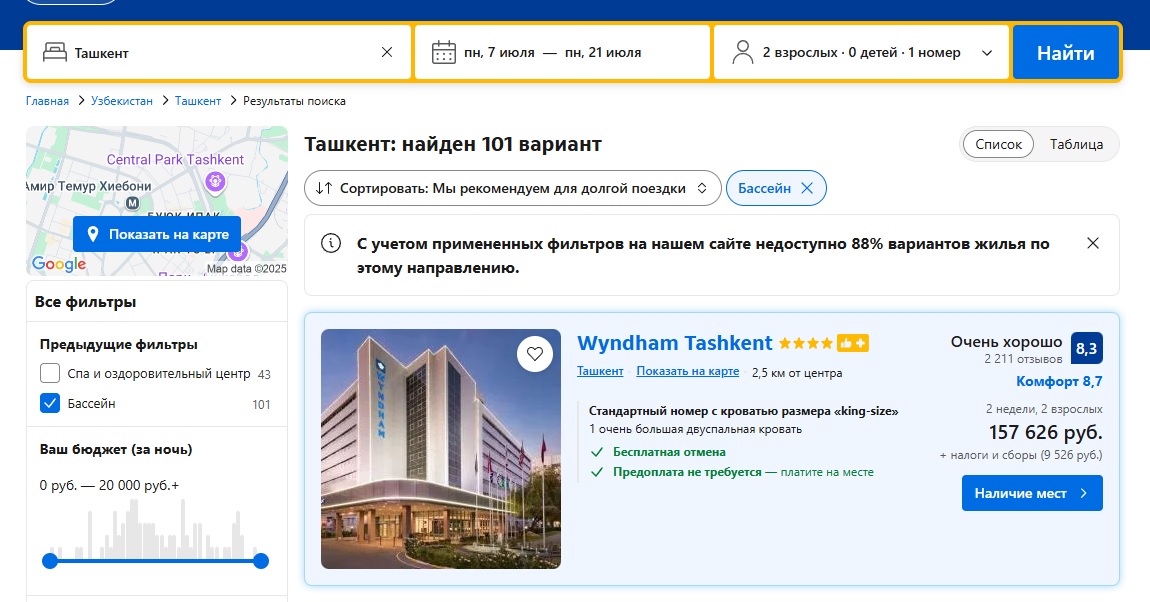
Task: Select check-out date пн, 21 июля
Action: coord(603,53)
